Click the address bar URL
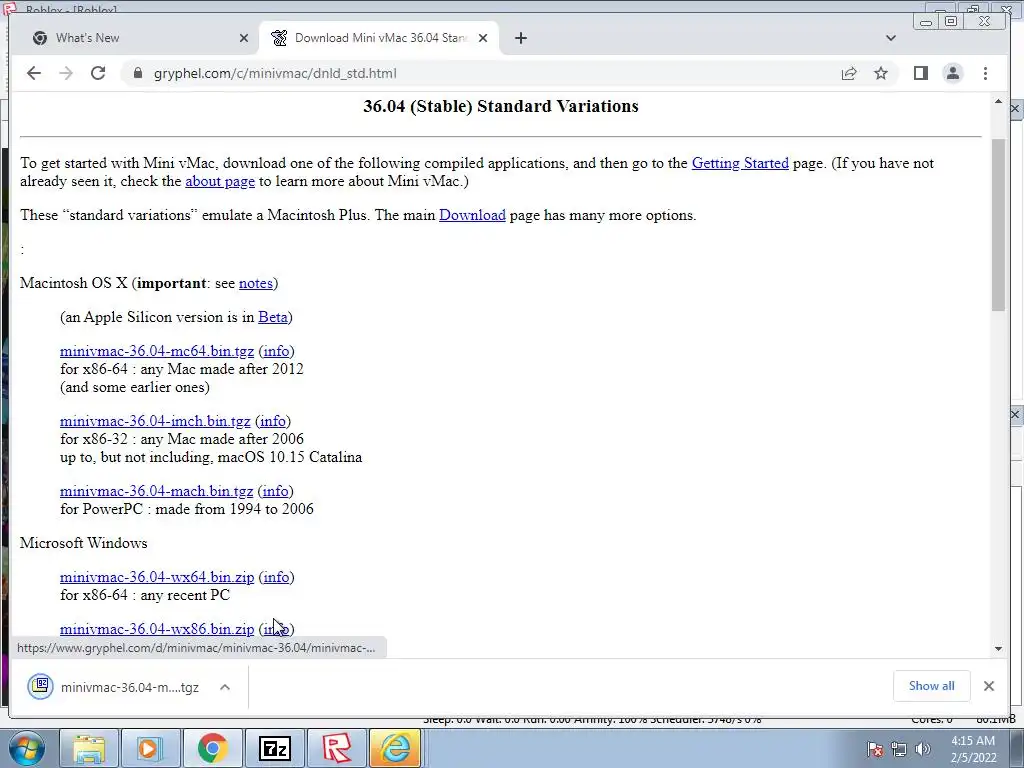1024x768 pixels. click(x=275, y=73)
